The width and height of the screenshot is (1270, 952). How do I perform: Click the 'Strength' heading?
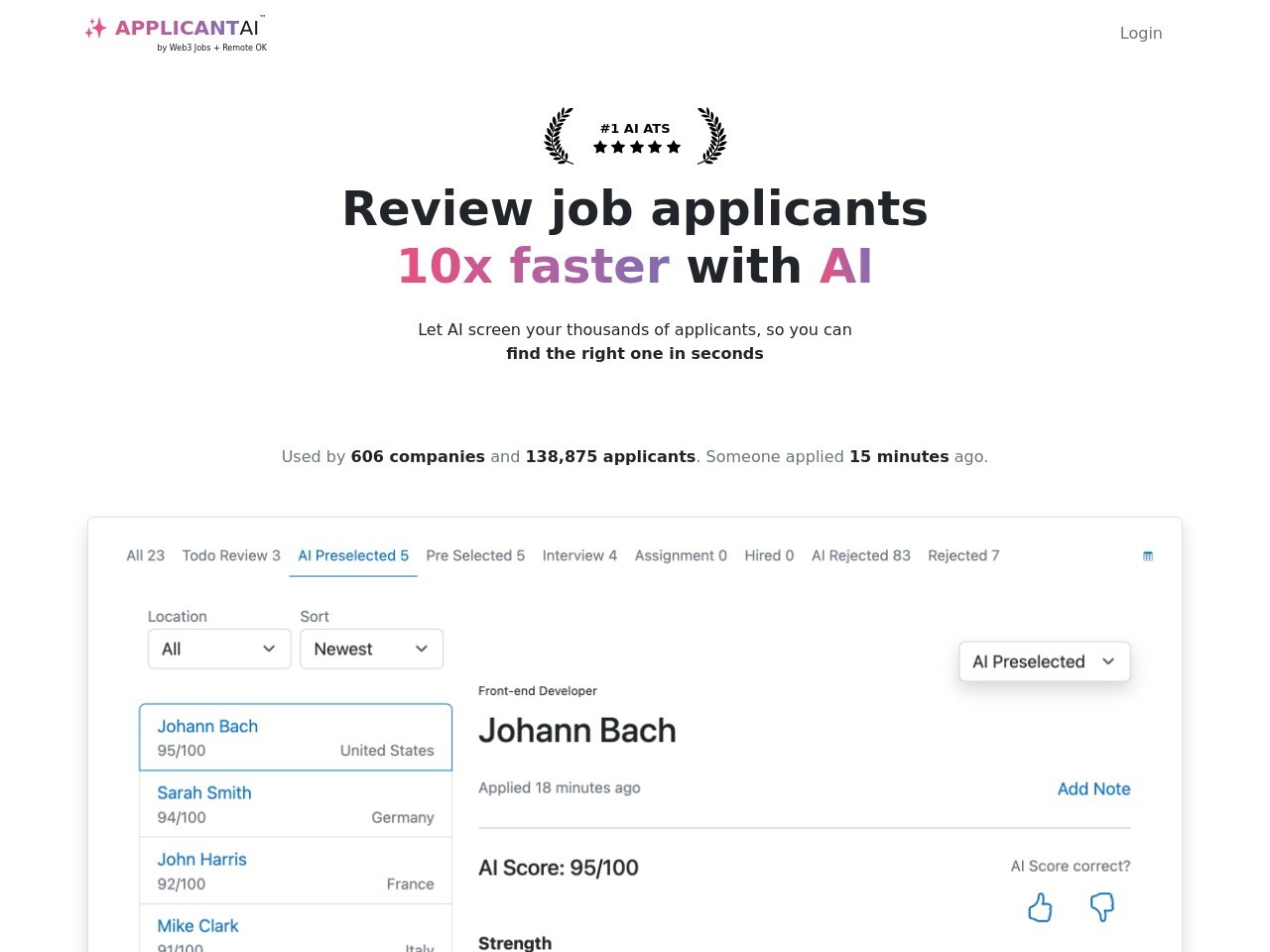click(x=515, y=943)
